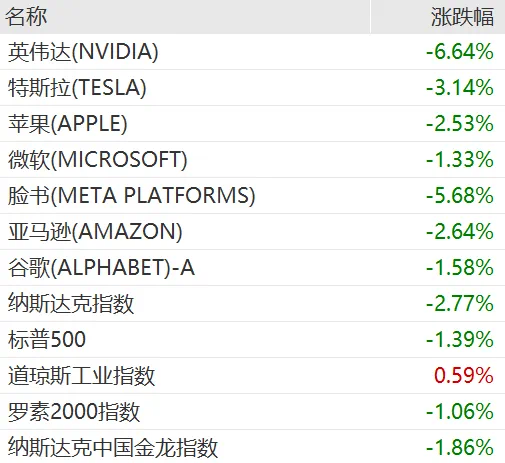Select the 英伟达(NVIDIA) row

(252, 52)
